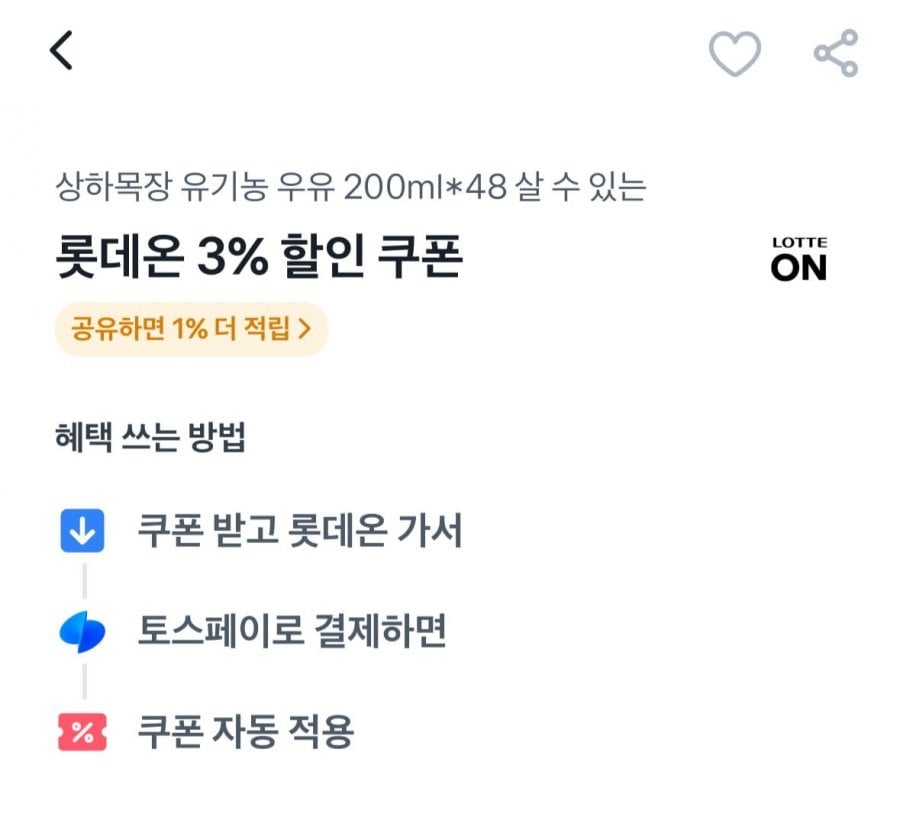This screenshot has height=823, width=900.
Task: Tap the chevron in the 적립 badge
Action: click(x=305, y=328)
